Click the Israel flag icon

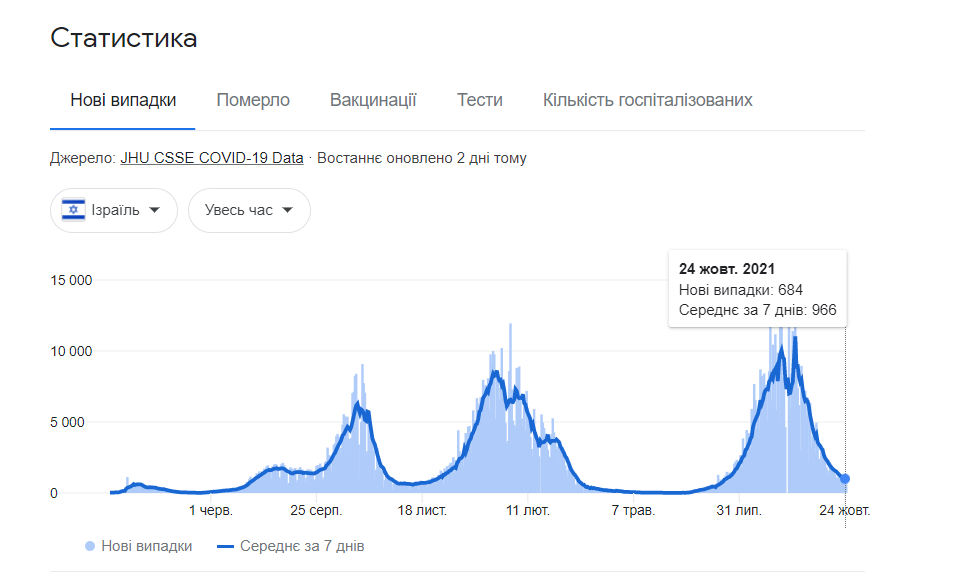(x=73, y=210)
